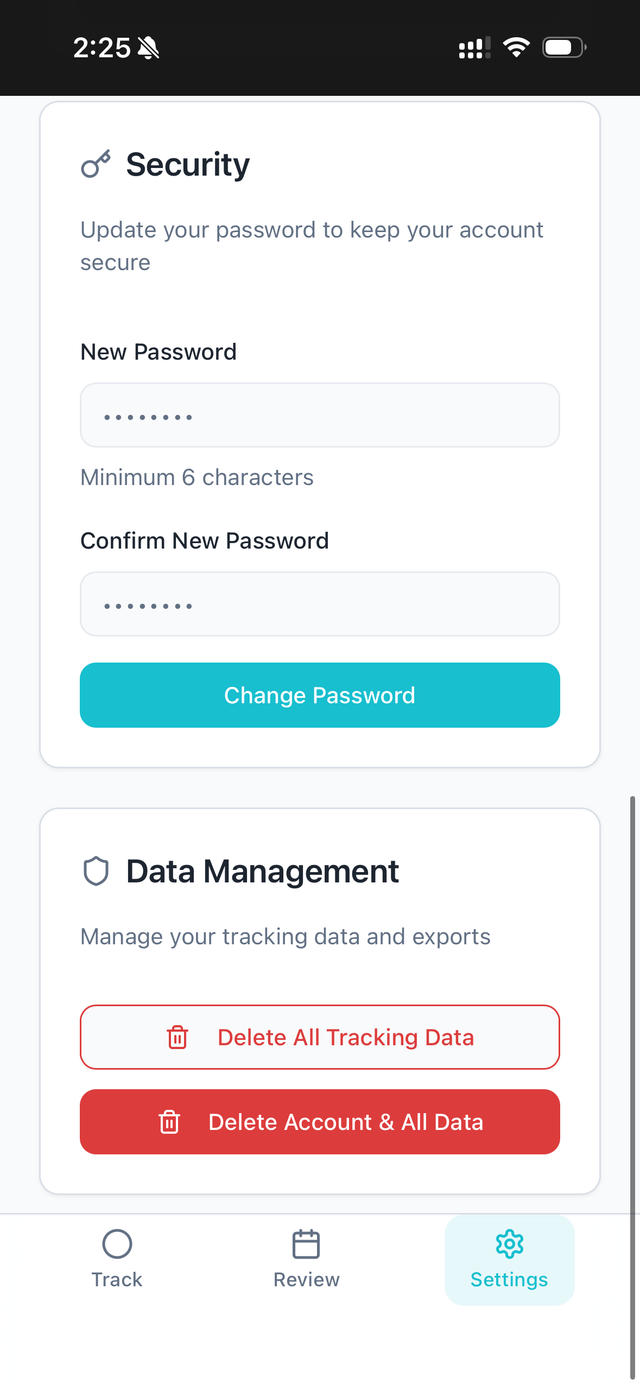Screen dimensions: 640x1387
Task: Open the Review tab
Action: coord(306,1258)
